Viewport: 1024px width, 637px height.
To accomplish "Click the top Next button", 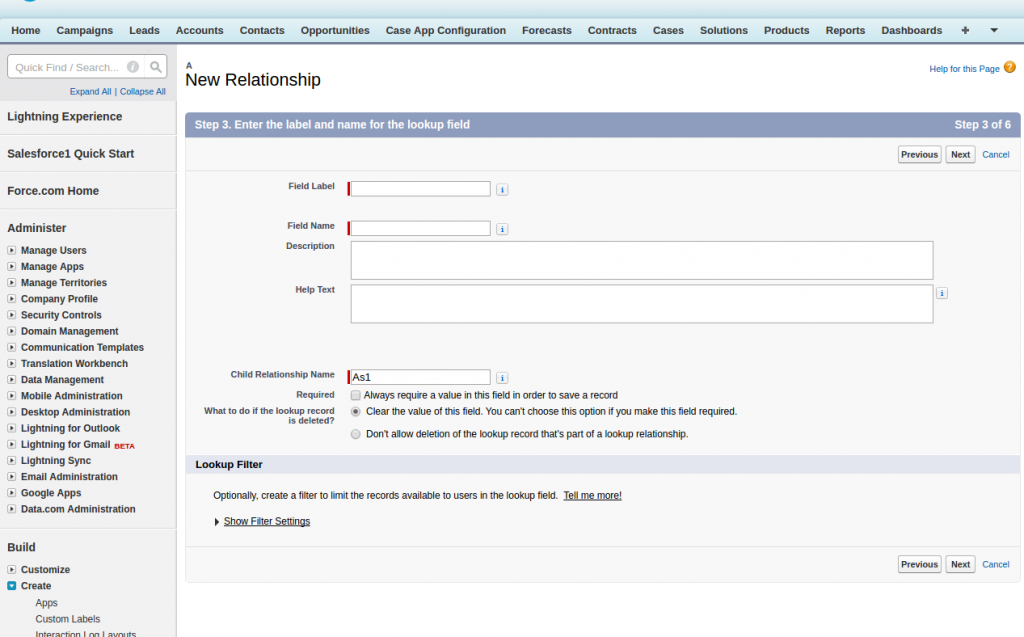I will tap(960, 154).
